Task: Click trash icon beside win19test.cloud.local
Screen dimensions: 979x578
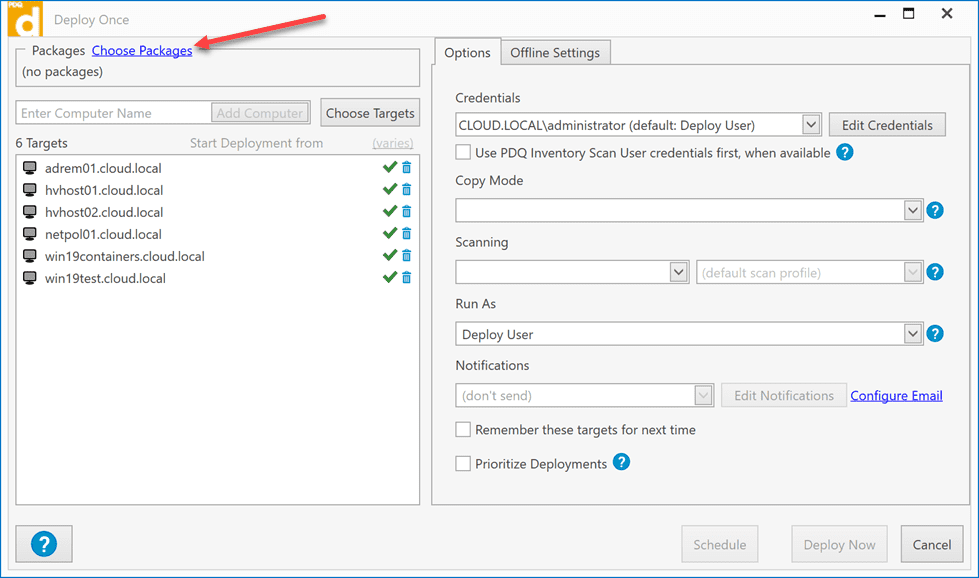Action: [406, 278]
